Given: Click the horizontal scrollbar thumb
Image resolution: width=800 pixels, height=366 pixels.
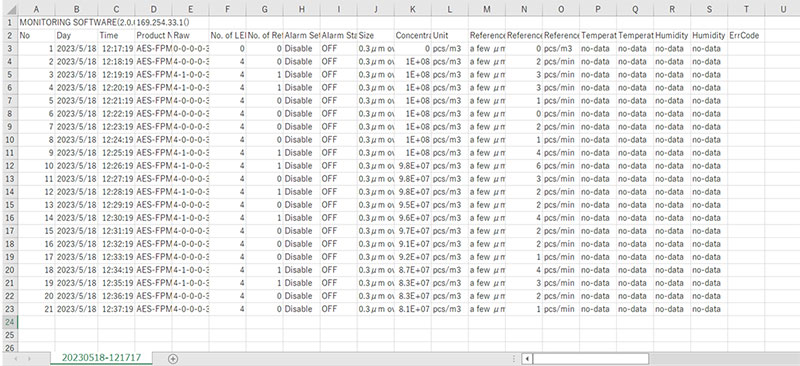Looking at the screenshot, I should pyautogui.click(x=591, y=359).
